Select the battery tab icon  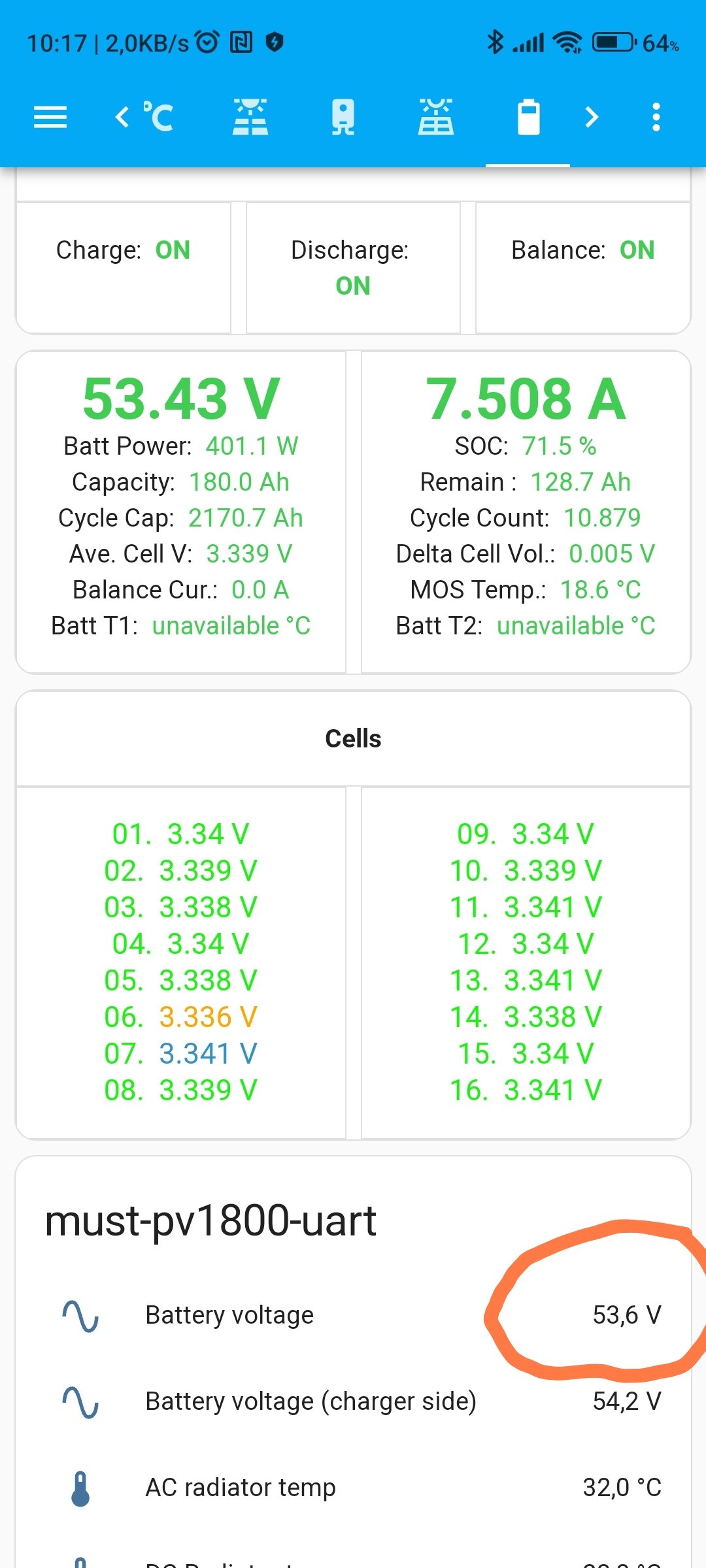coord(528,118)
